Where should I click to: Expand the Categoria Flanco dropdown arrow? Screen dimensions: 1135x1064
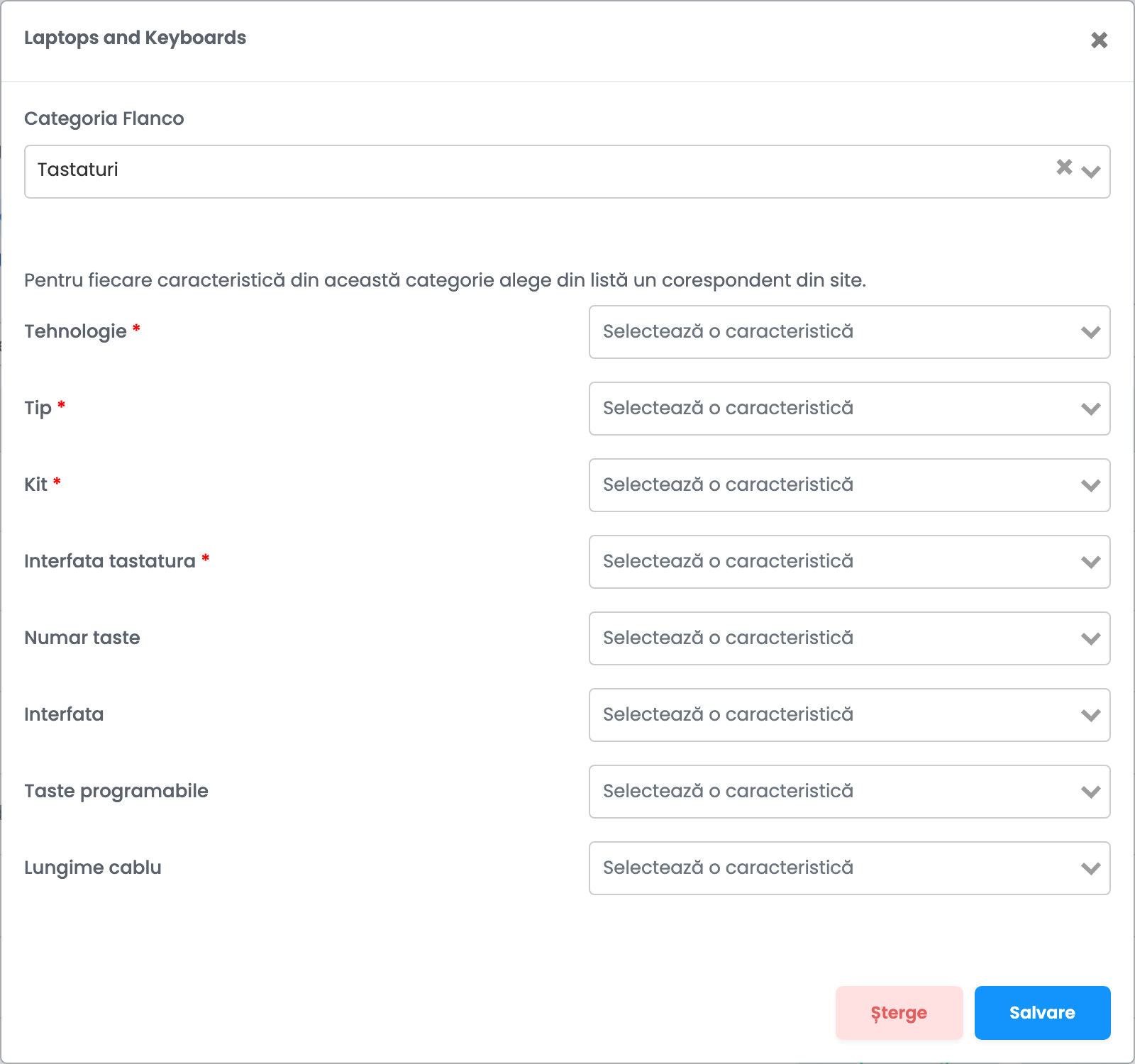coord(1091,172)
